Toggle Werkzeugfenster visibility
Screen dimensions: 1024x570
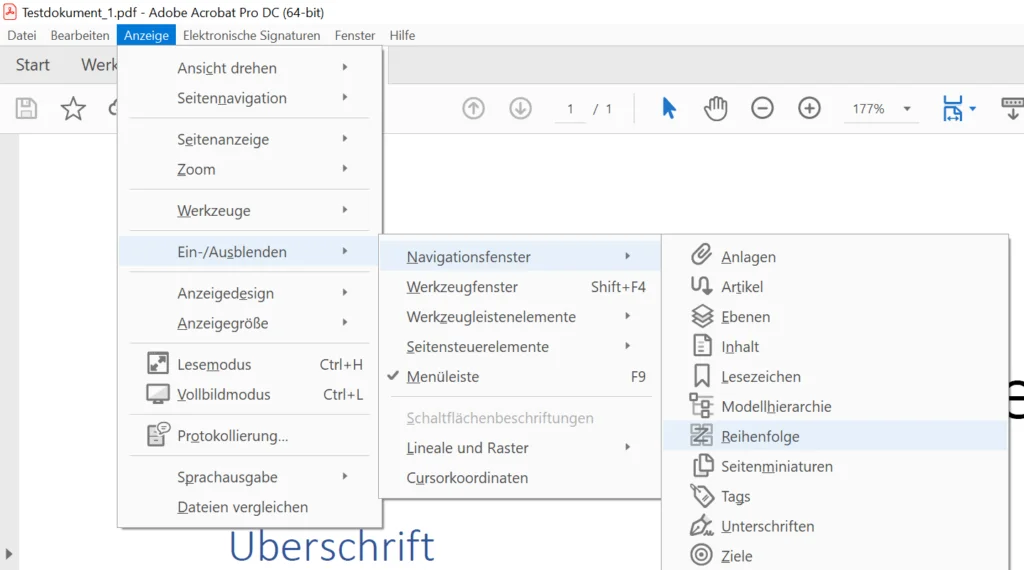tap(462, 287)
